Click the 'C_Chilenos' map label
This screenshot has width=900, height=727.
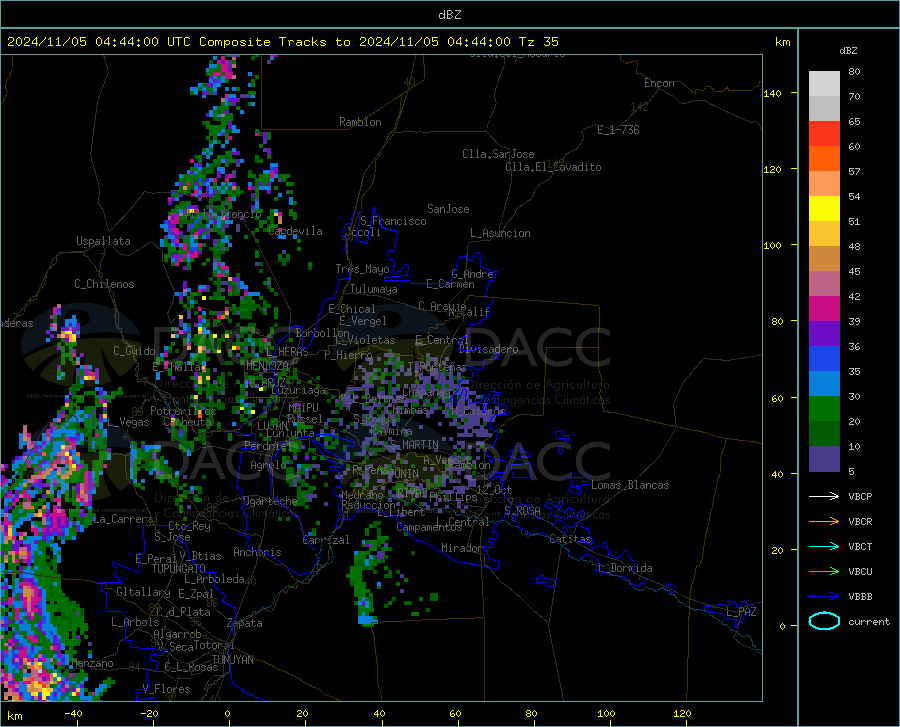[x=104, y=284]
